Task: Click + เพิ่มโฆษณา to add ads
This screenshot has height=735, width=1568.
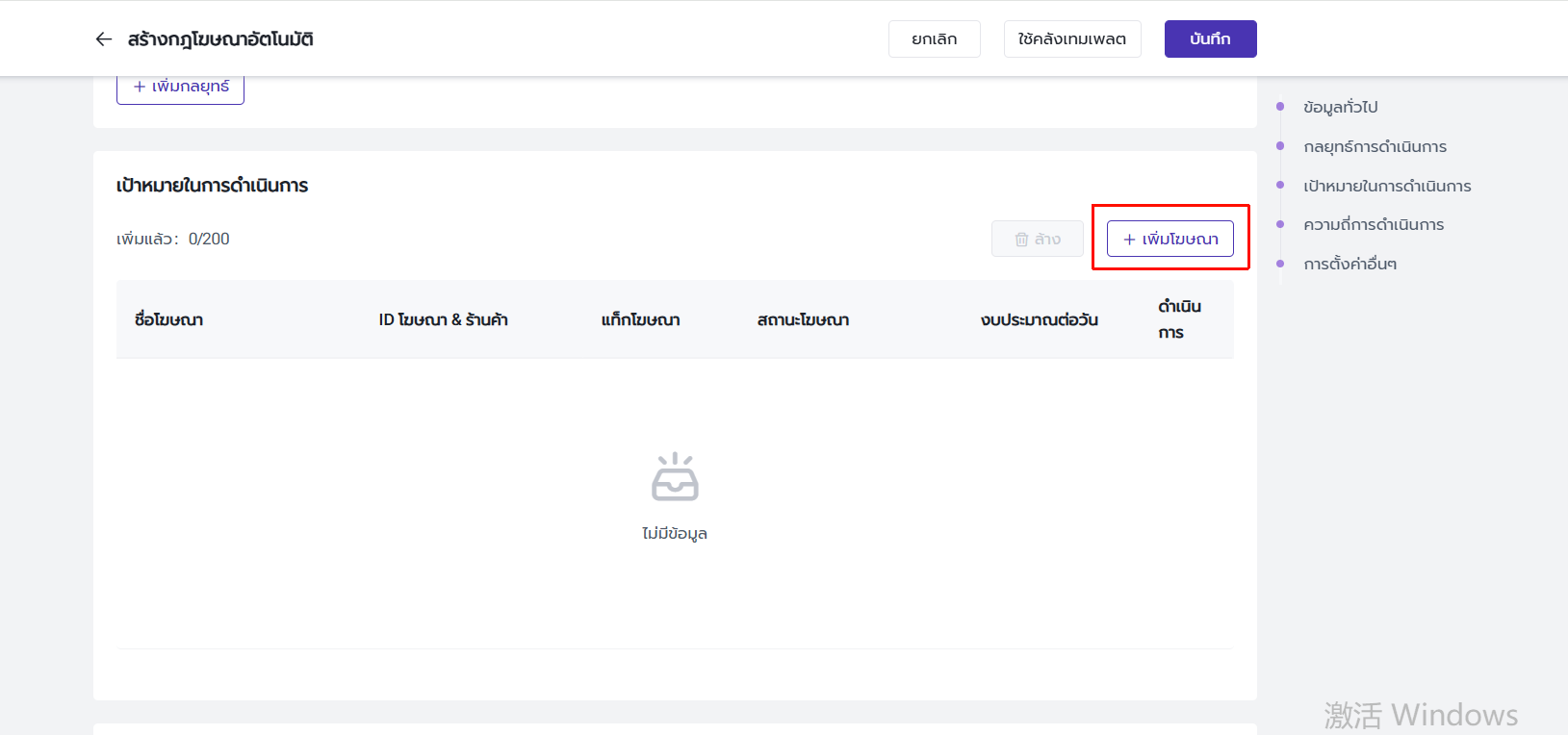Action: point(1170,239)
